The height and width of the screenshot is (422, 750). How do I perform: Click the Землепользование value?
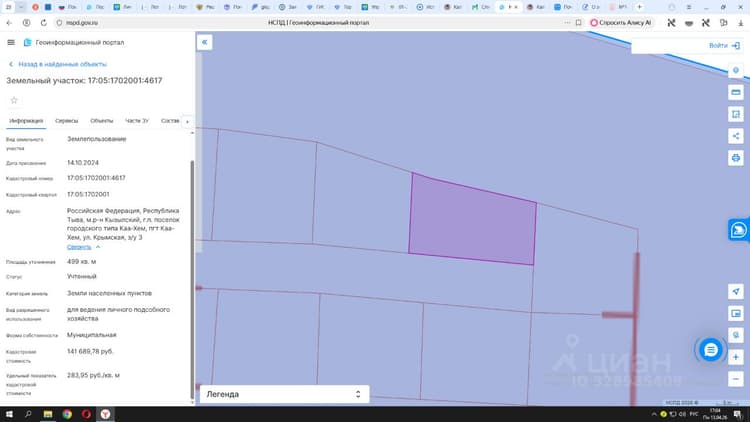point(97,139)
